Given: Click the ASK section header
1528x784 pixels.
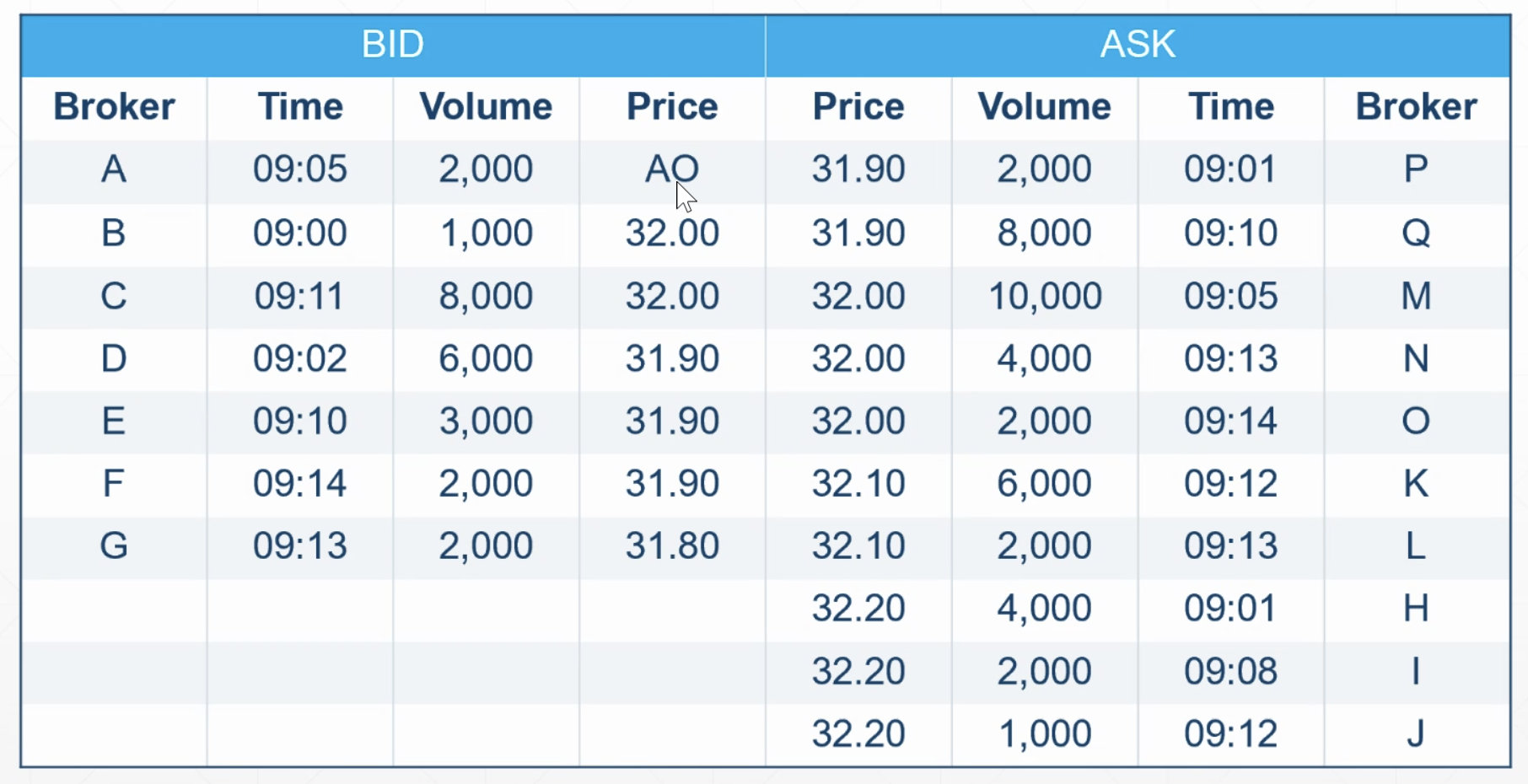Looking at the screenshot, I should click(1138, 45).
